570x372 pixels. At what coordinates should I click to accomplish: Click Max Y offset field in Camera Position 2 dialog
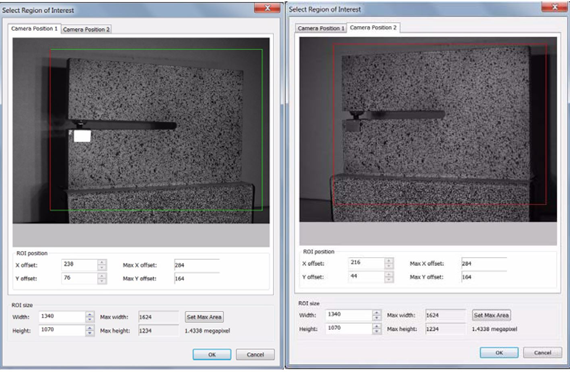click(484, 277)
